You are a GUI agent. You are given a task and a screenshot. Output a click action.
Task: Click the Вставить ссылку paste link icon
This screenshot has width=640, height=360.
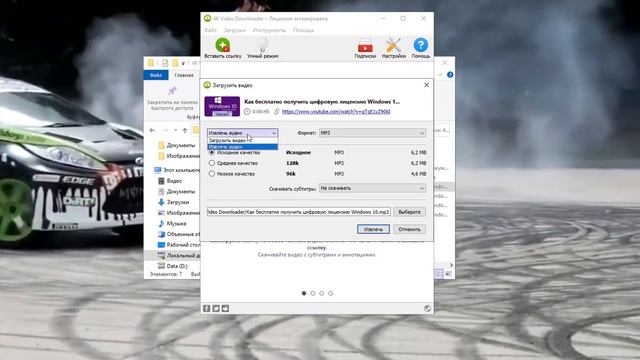pyautogui.click(x=222, y=45)
